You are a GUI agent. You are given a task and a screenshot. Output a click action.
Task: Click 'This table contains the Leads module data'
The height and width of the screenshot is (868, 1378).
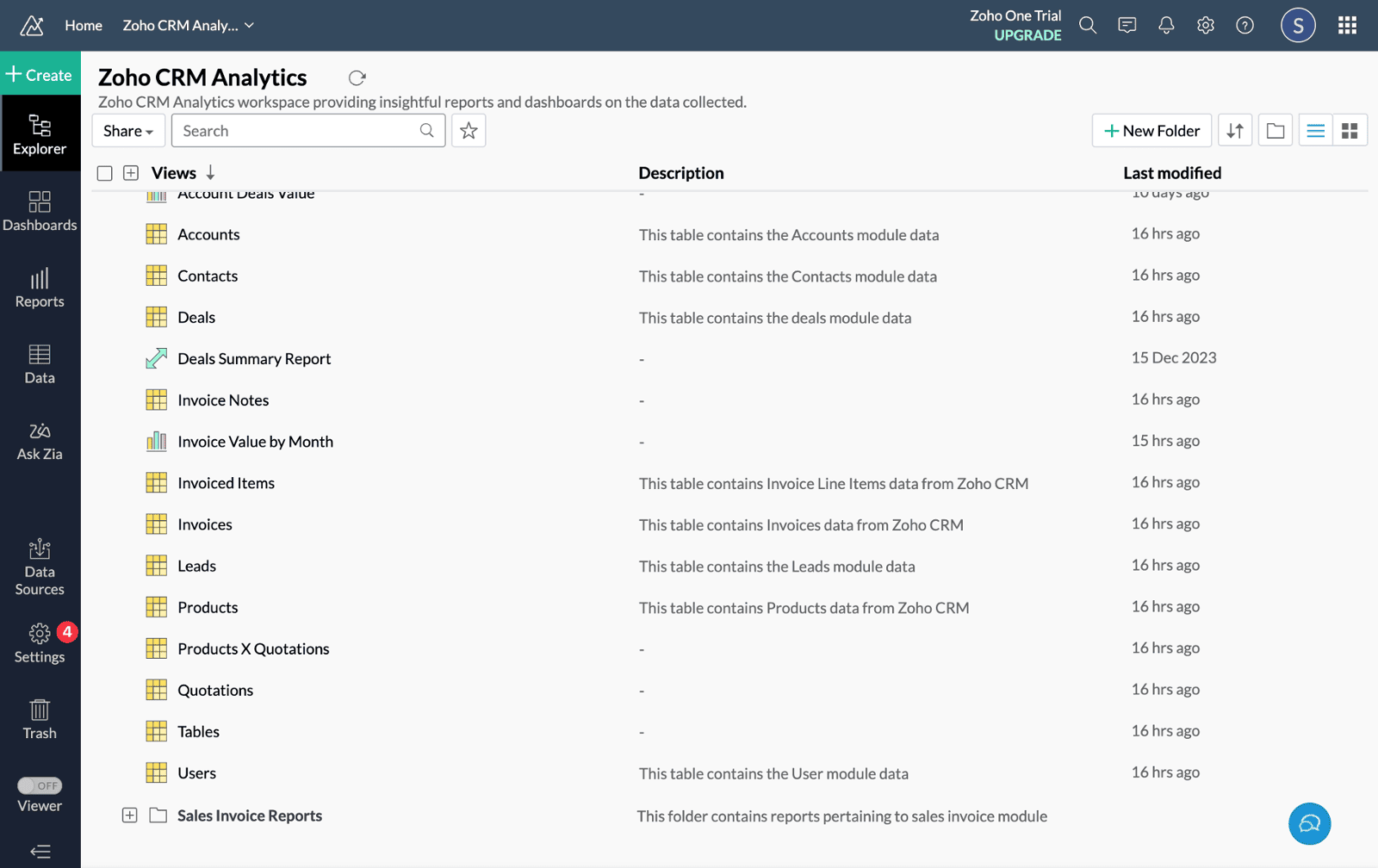tap(777, 566)
